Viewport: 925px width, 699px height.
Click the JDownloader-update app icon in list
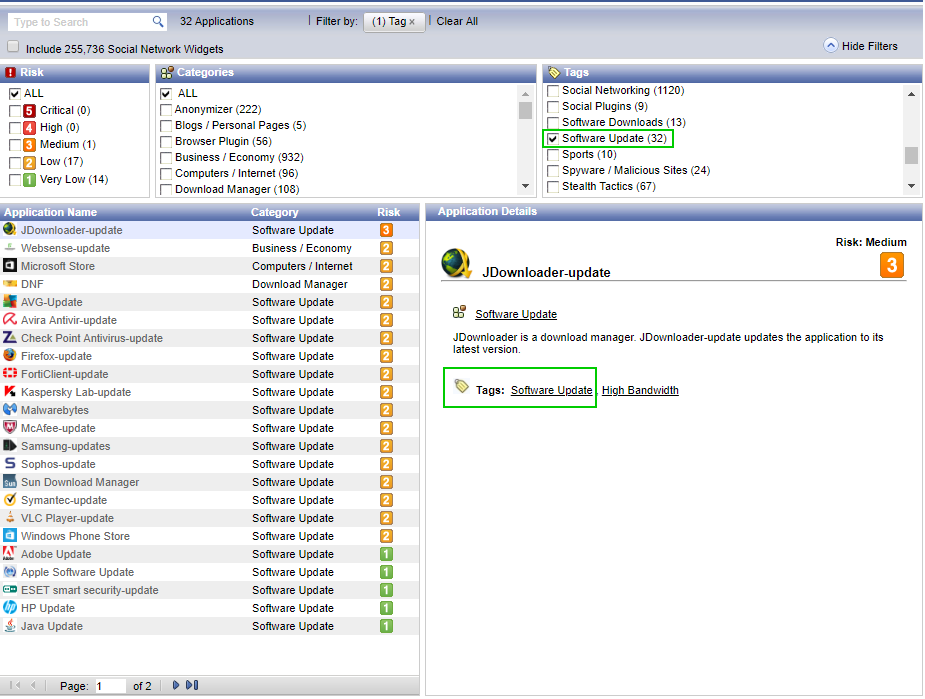[x=9, y=229]
